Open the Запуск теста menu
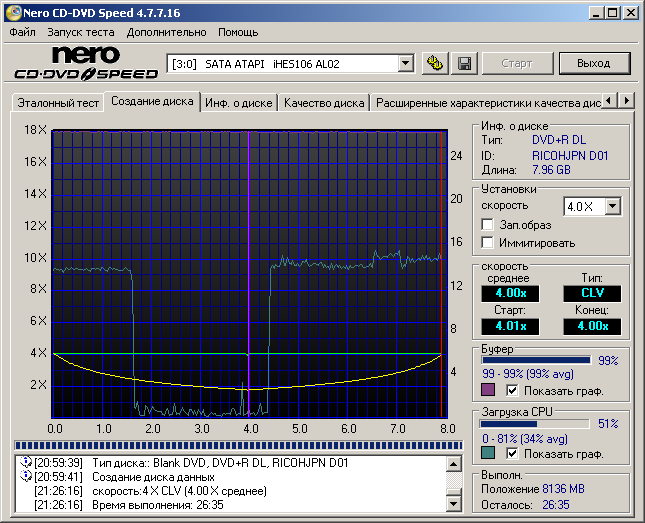 (x=81, y=32)
